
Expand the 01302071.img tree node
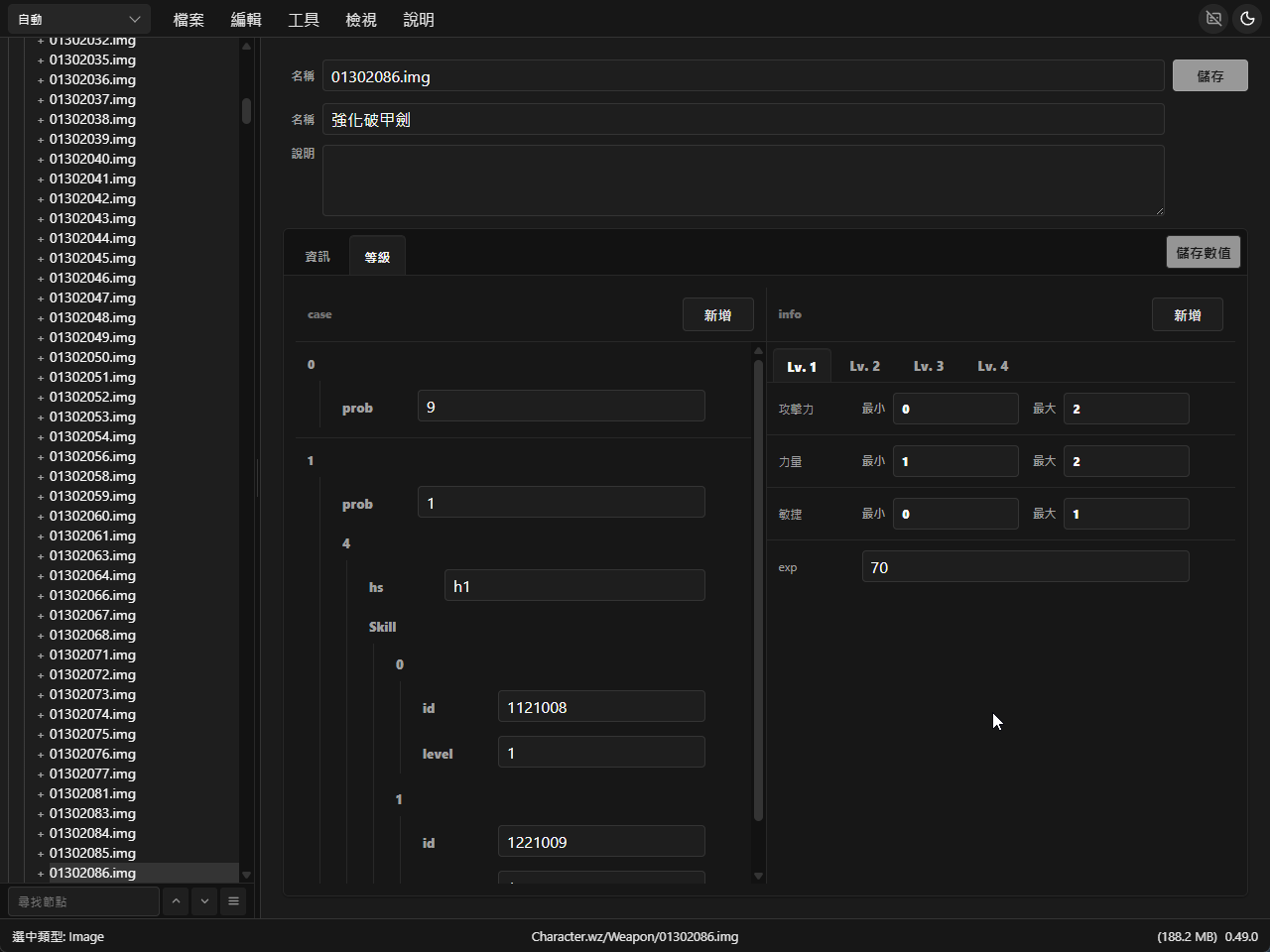tap(41, 655)
